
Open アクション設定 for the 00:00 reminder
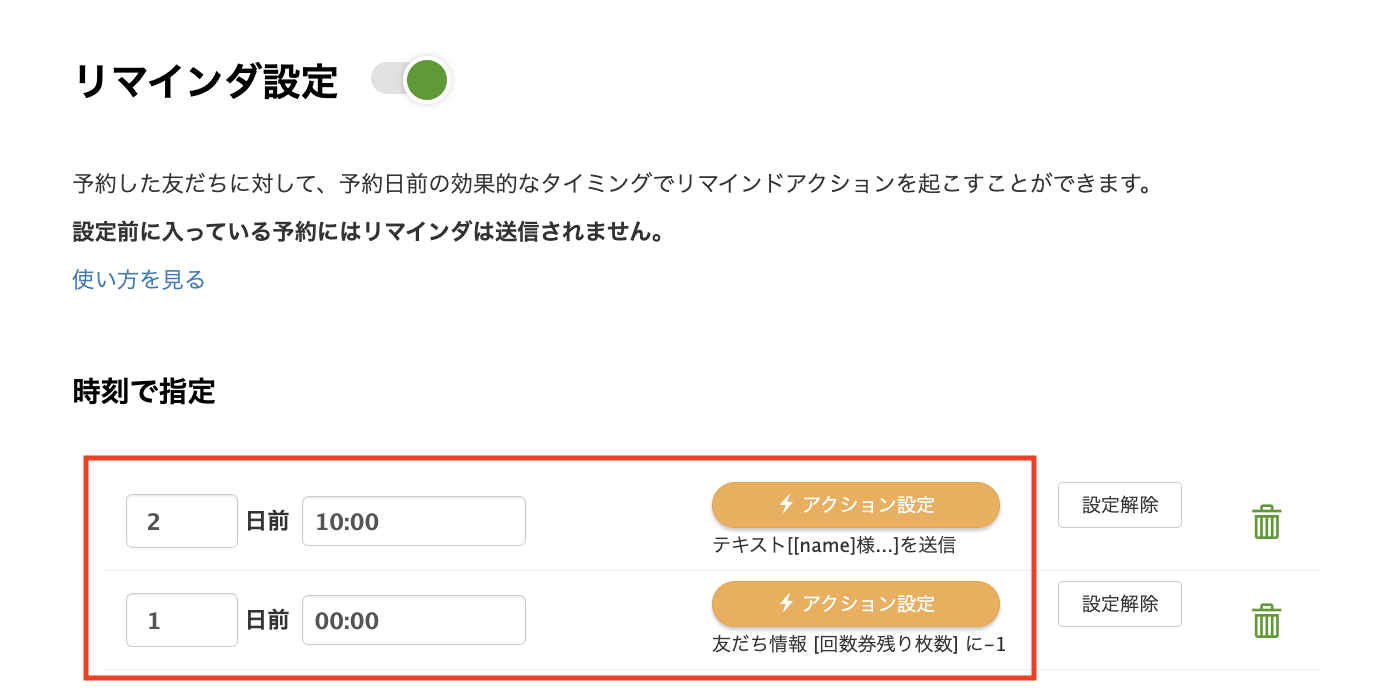[855, 604]
